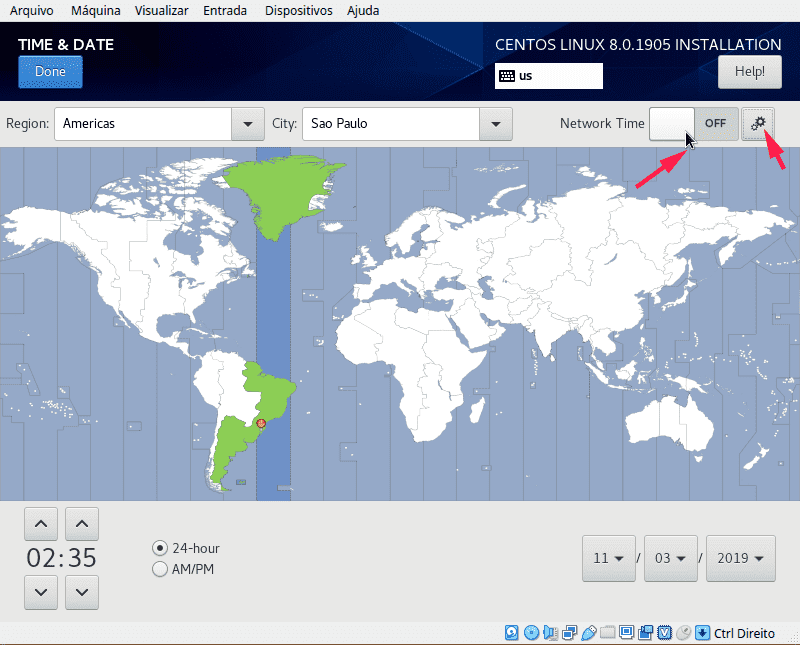The image size is (800, 645).
Task: Click VirtualBox USB devices status icon
Action: tap(588, 633)
